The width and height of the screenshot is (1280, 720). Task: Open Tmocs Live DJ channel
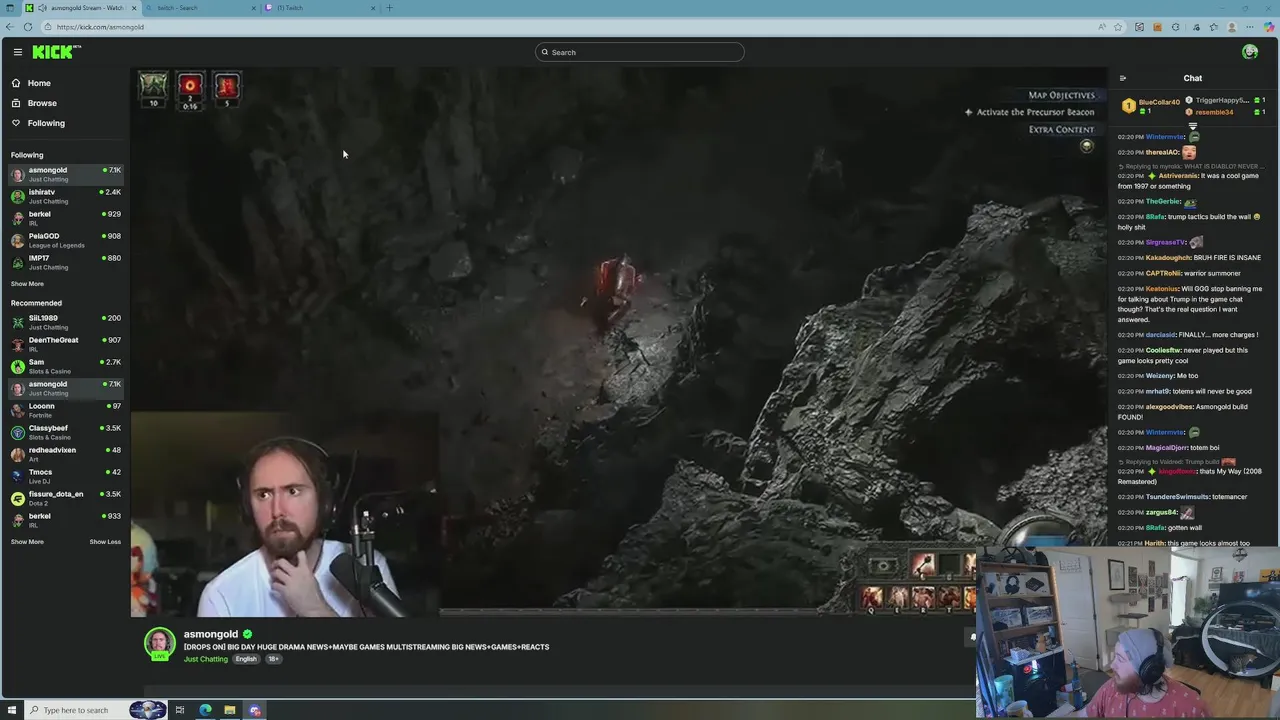[65, 476]
